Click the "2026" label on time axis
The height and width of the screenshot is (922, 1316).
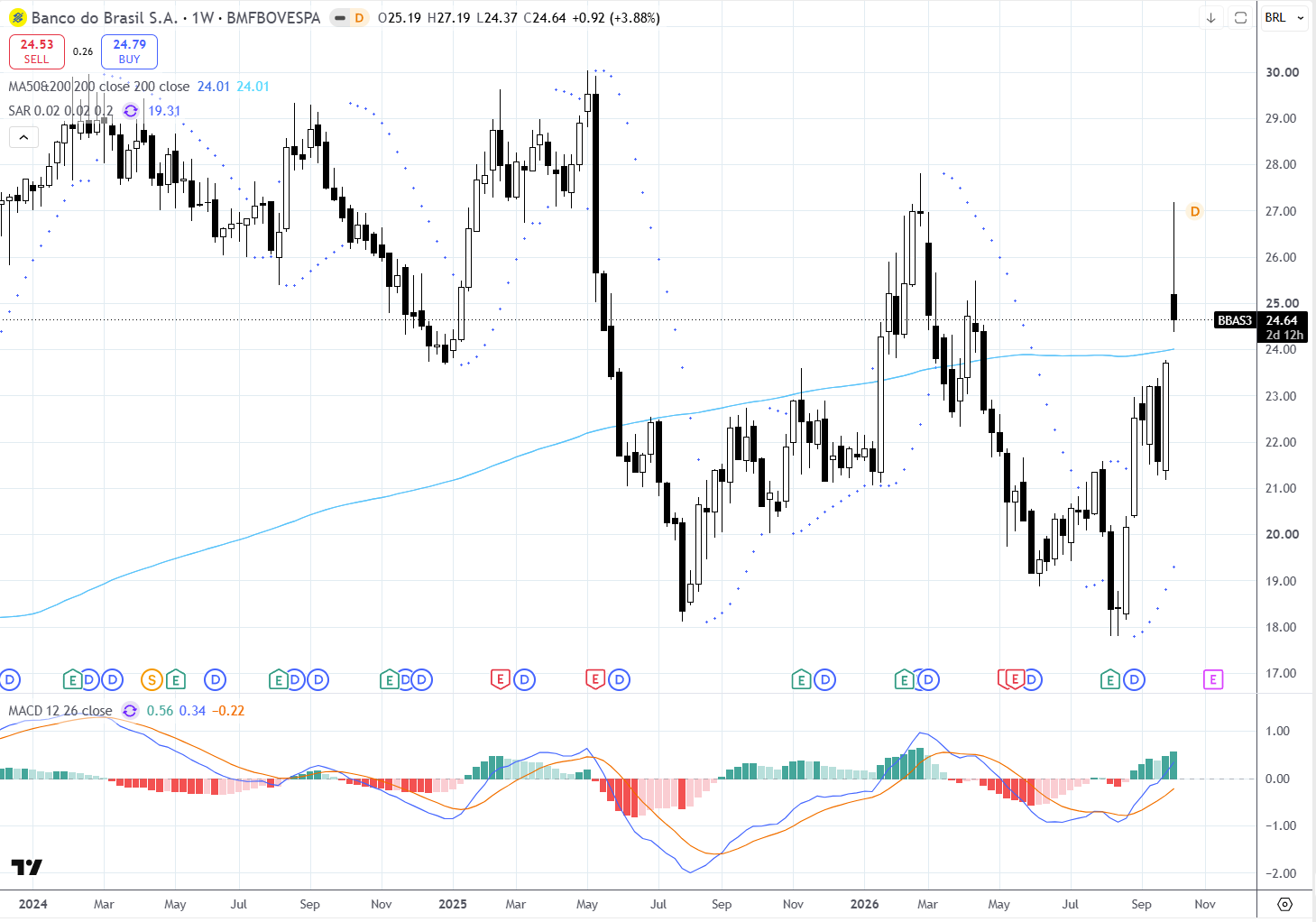tap(864, 904)
